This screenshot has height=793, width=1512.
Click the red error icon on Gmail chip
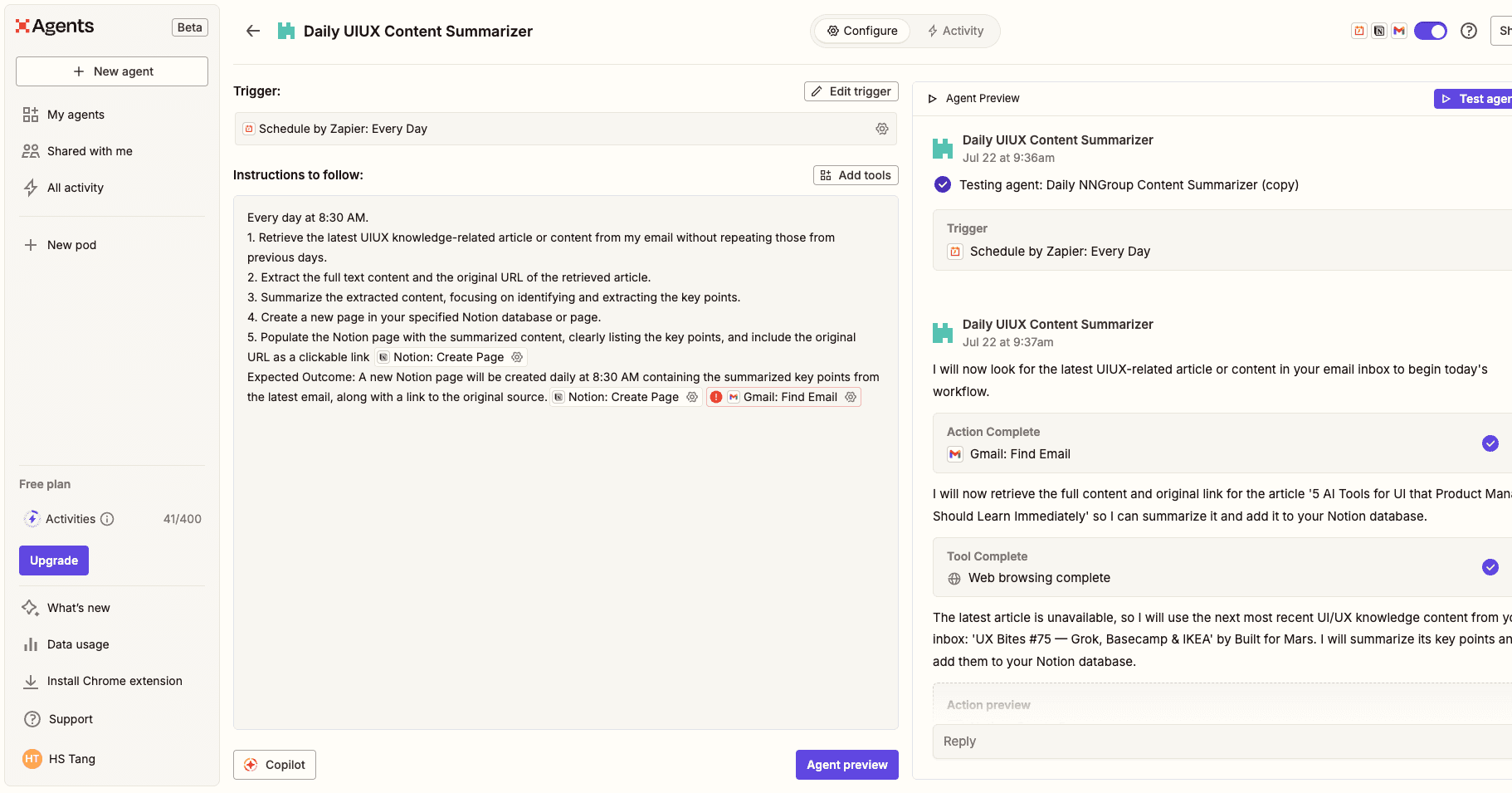click(x=716, y=397)
